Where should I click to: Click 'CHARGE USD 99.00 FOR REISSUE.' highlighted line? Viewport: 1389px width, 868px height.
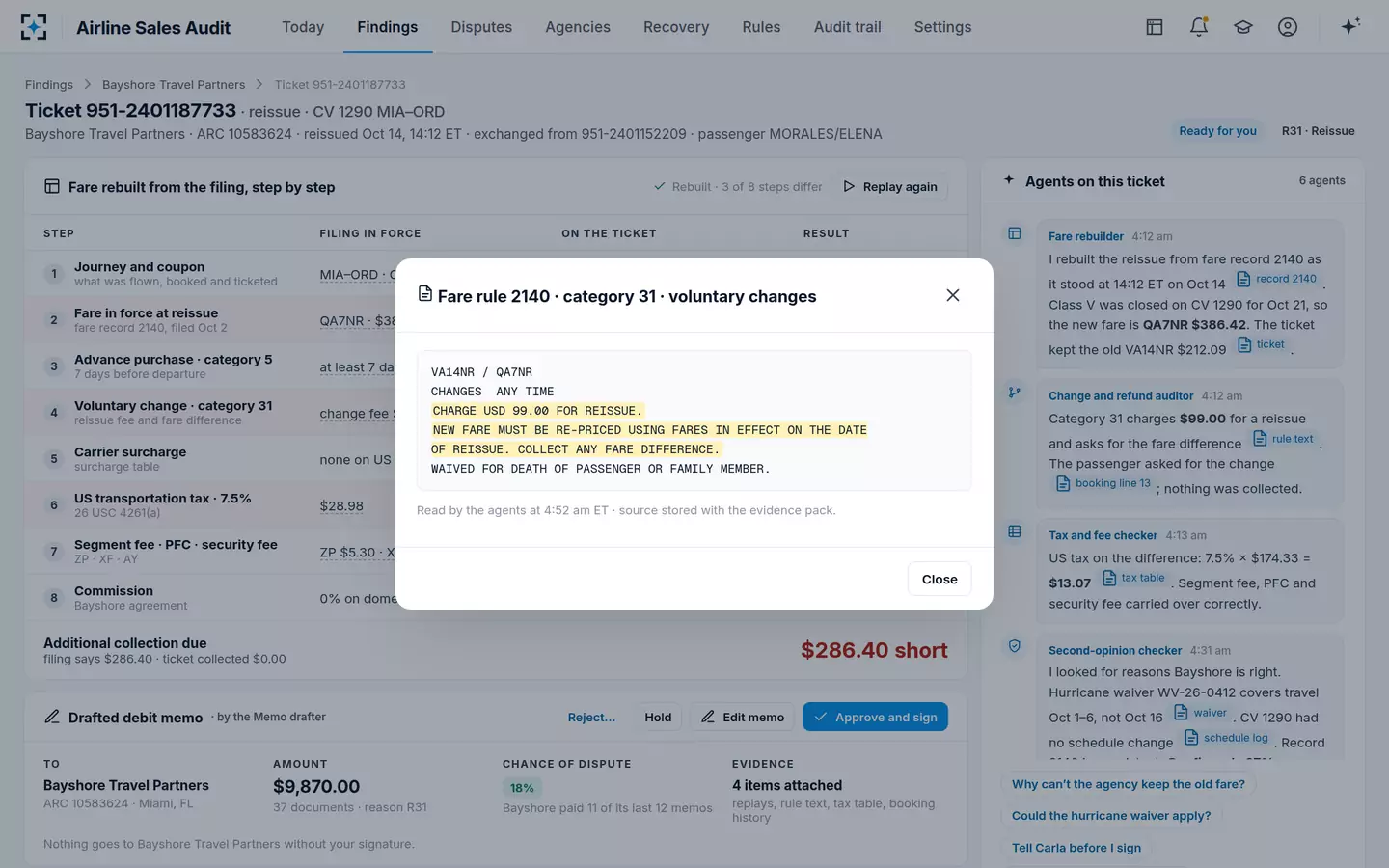(x=536, y=411)
